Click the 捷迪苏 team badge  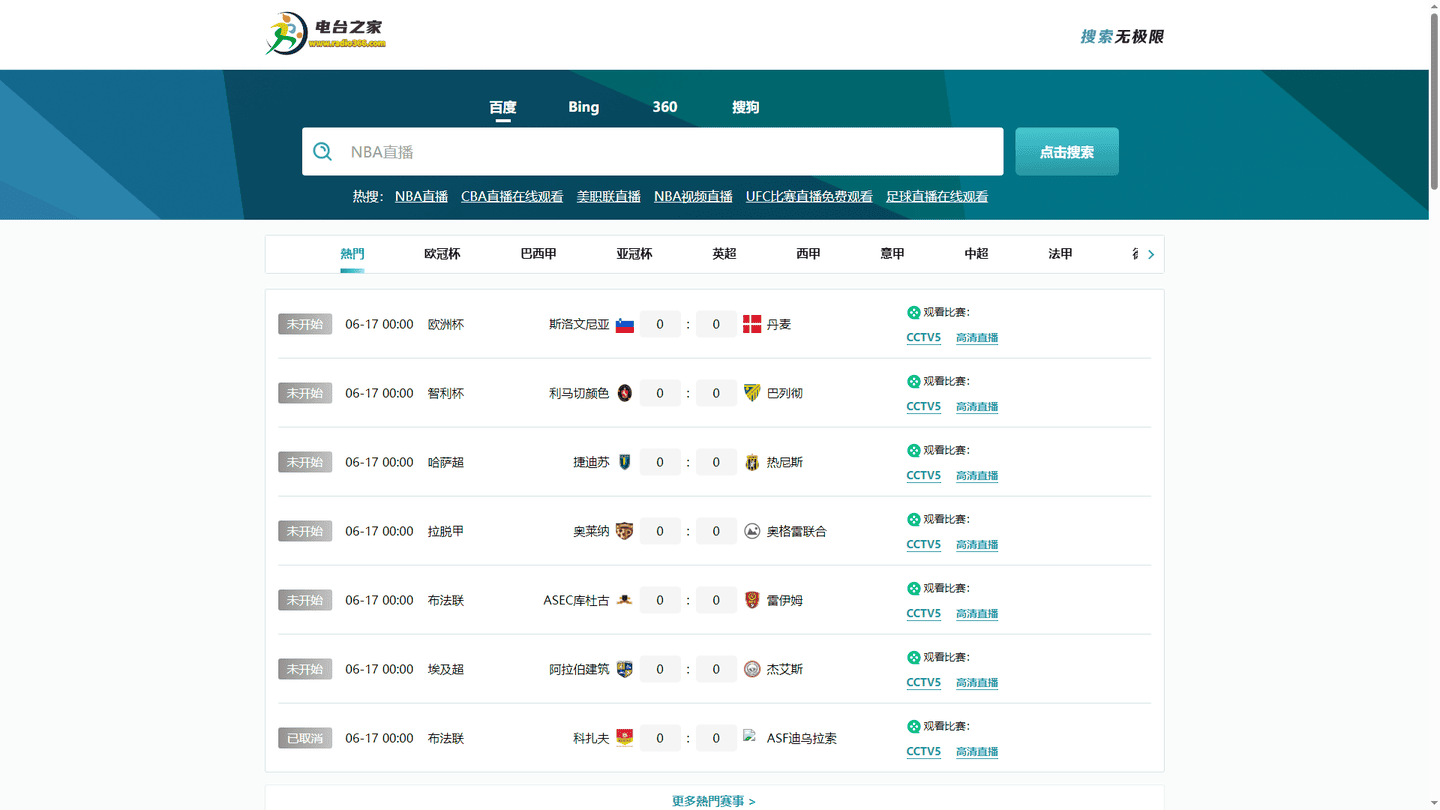click(625, 463)
